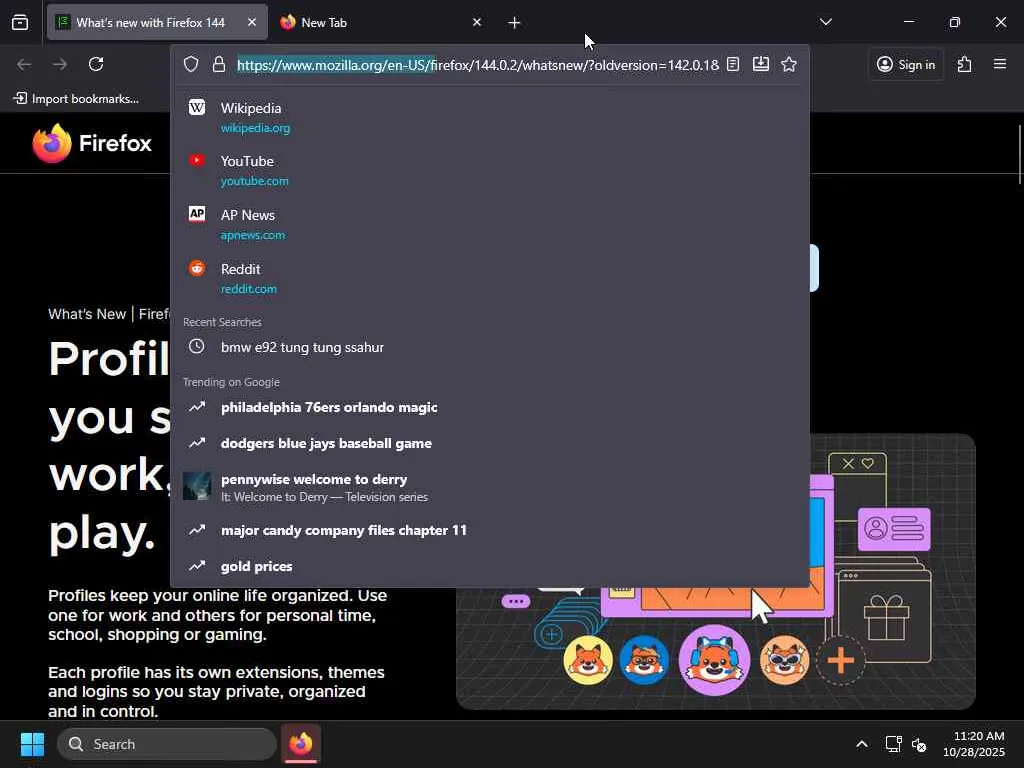The height and width of the screenshot is (768, 1024).
Task: Switch to What's new with Firefox 144 tab
Action: [x=157, y=23]
